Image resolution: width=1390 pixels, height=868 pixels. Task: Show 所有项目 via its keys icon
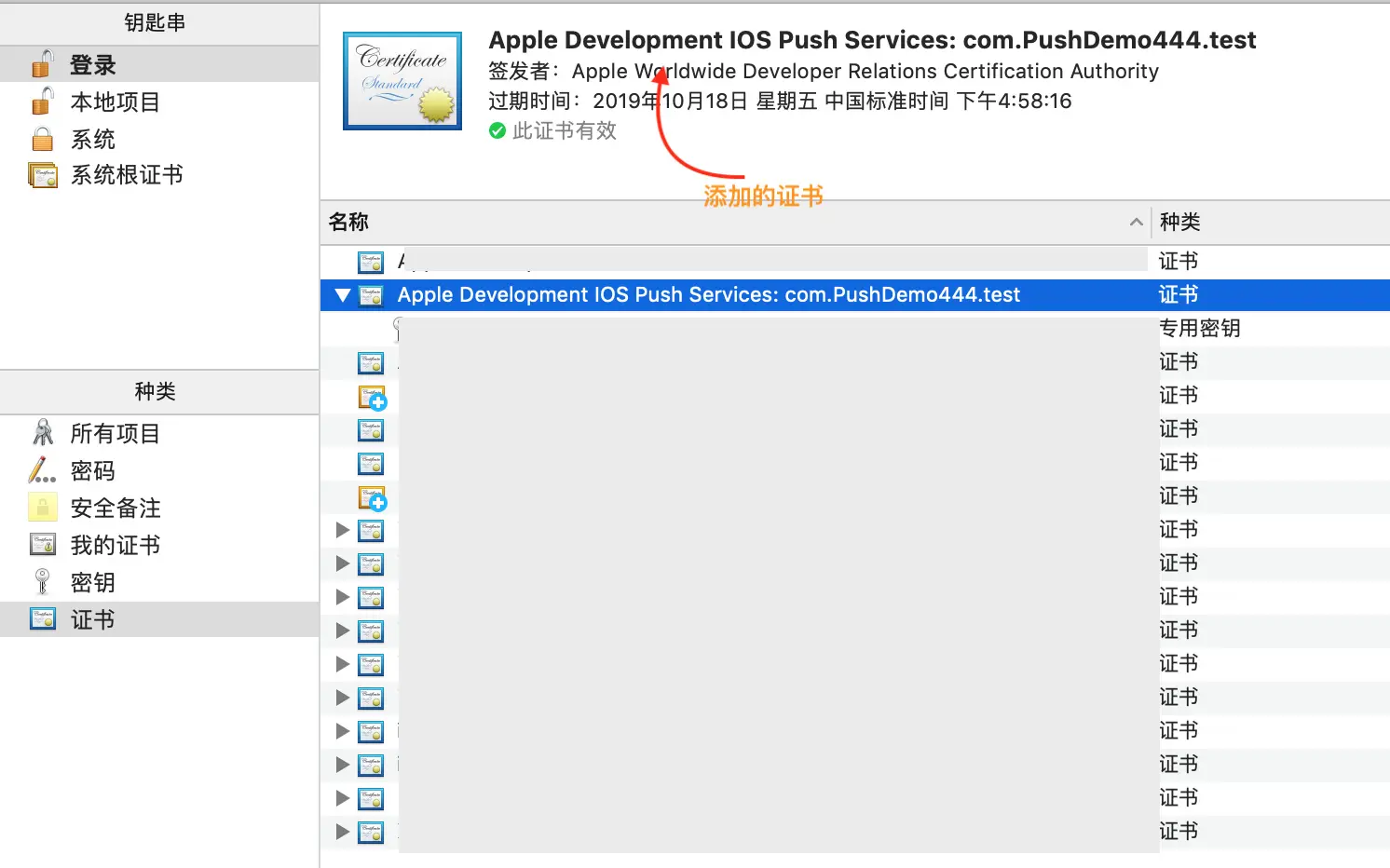click(x=43, y=433)
